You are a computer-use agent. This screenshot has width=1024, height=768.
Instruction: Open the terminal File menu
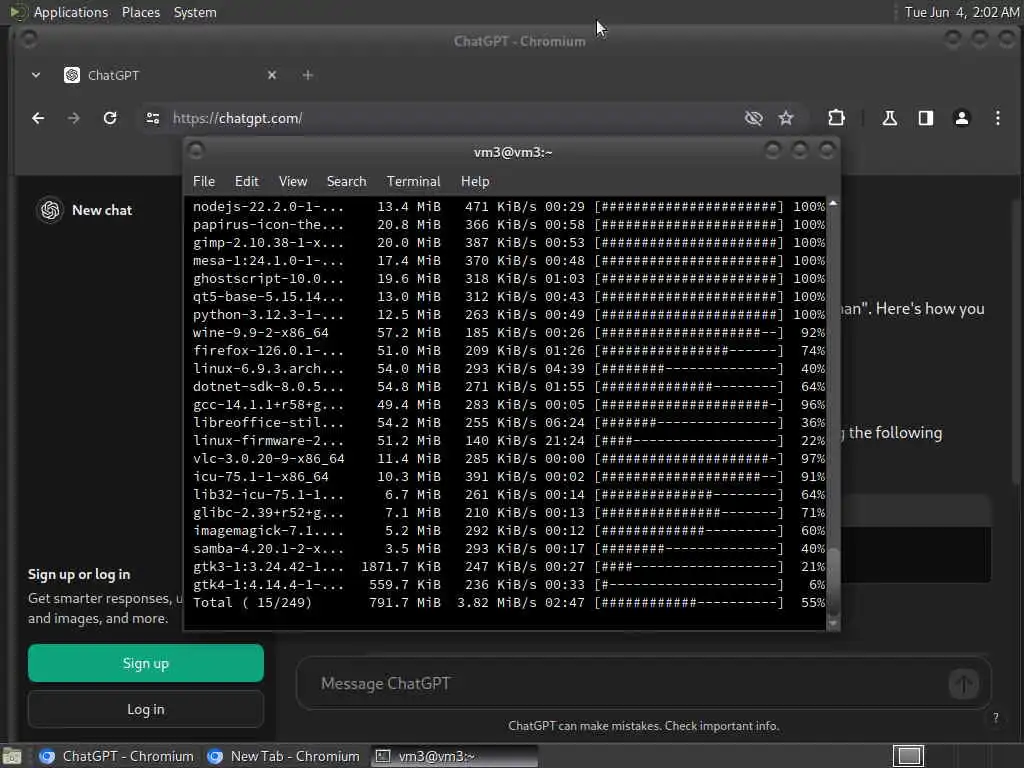click(204, 182)
